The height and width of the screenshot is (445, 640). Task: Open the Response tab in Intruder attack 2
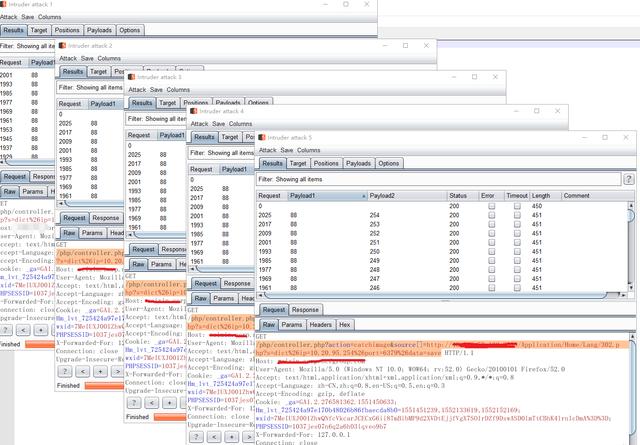(x=106, y=218)
